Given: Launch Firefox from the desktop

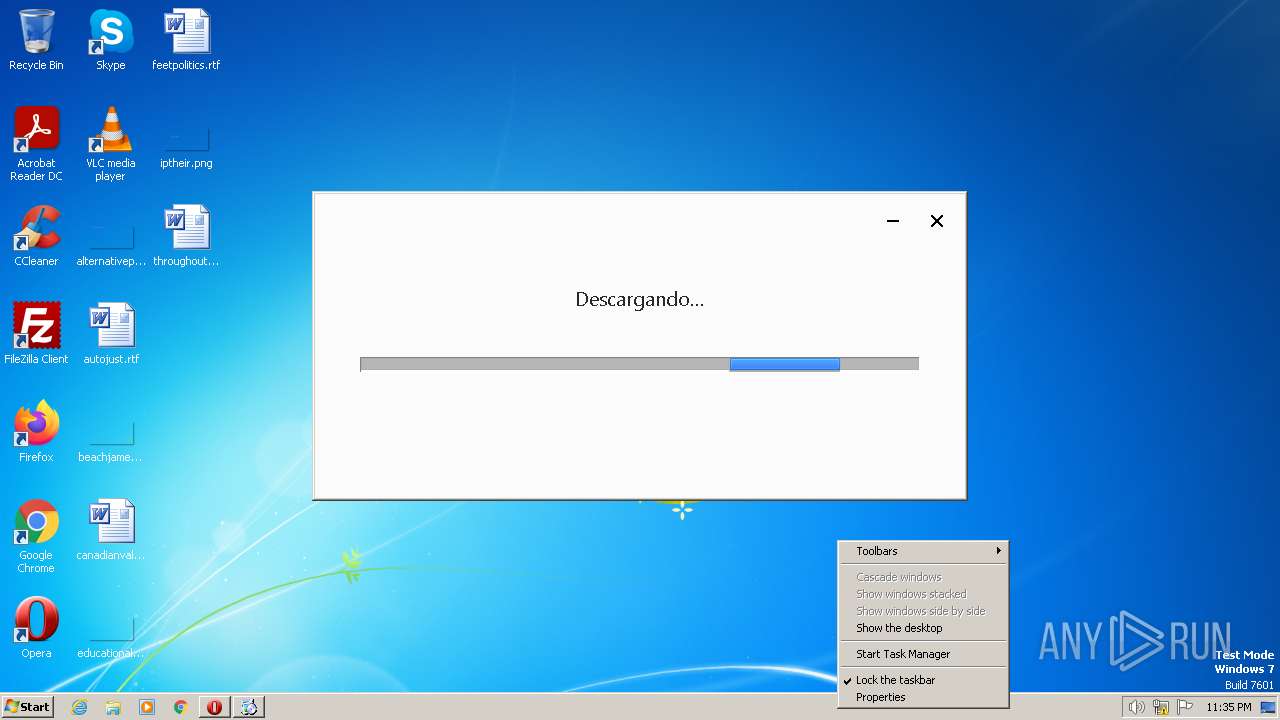Looking at the screenshot, I should click(36, 432).
